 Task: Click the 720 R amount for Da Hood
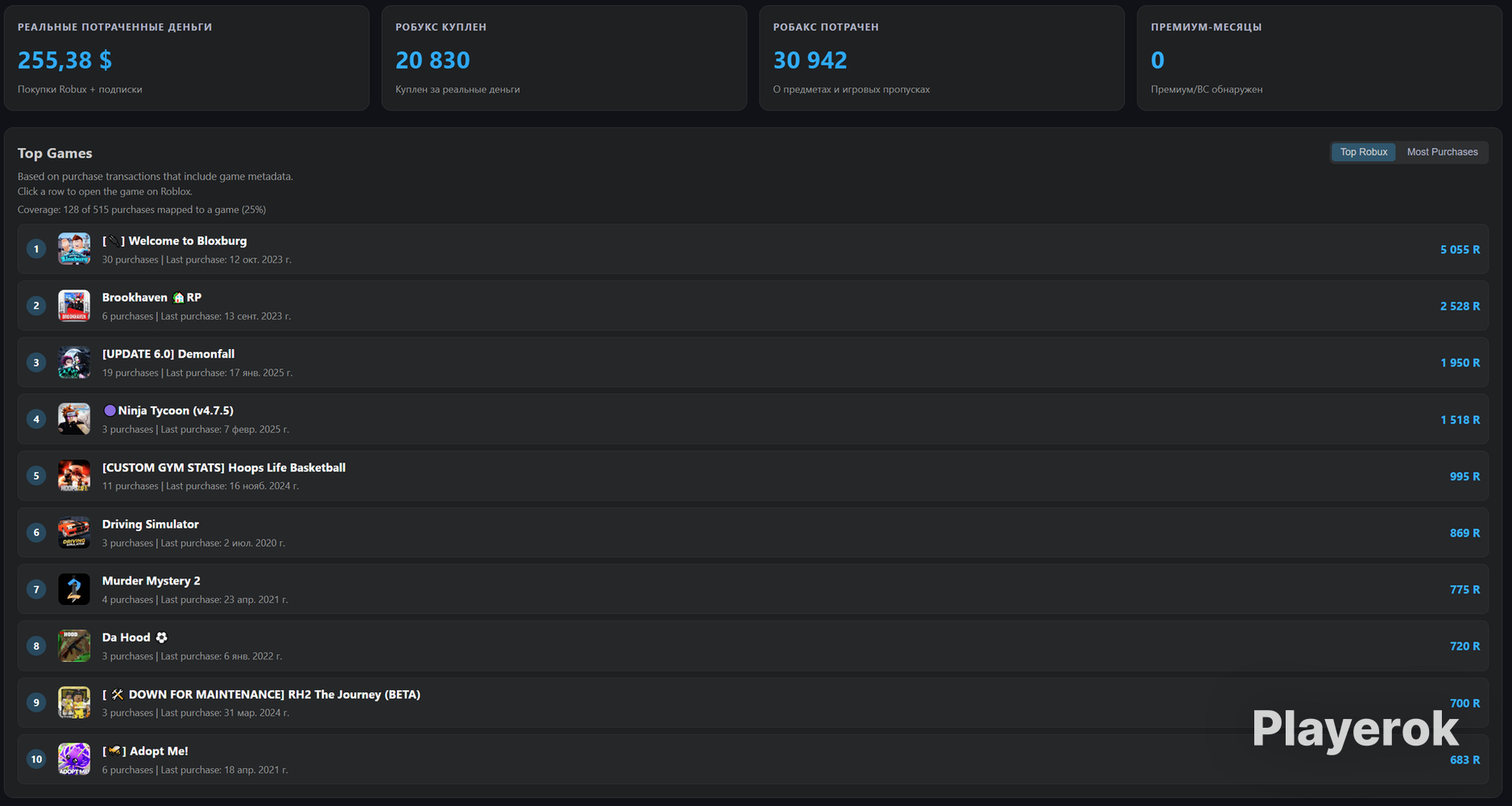coord(1464,646)
